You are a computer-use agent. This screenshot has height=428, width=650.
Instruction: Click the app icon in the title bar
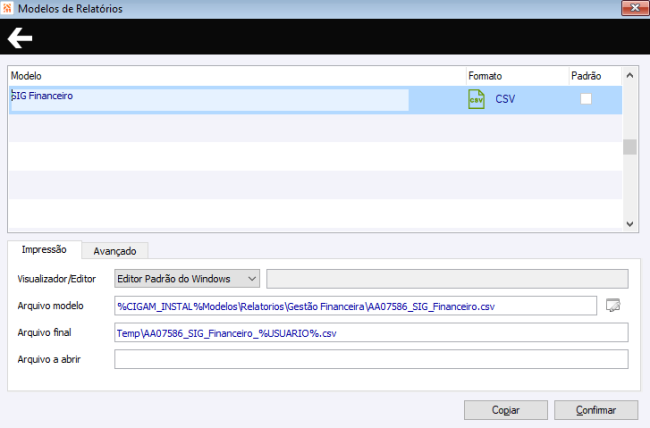click(x=7, y=8)
